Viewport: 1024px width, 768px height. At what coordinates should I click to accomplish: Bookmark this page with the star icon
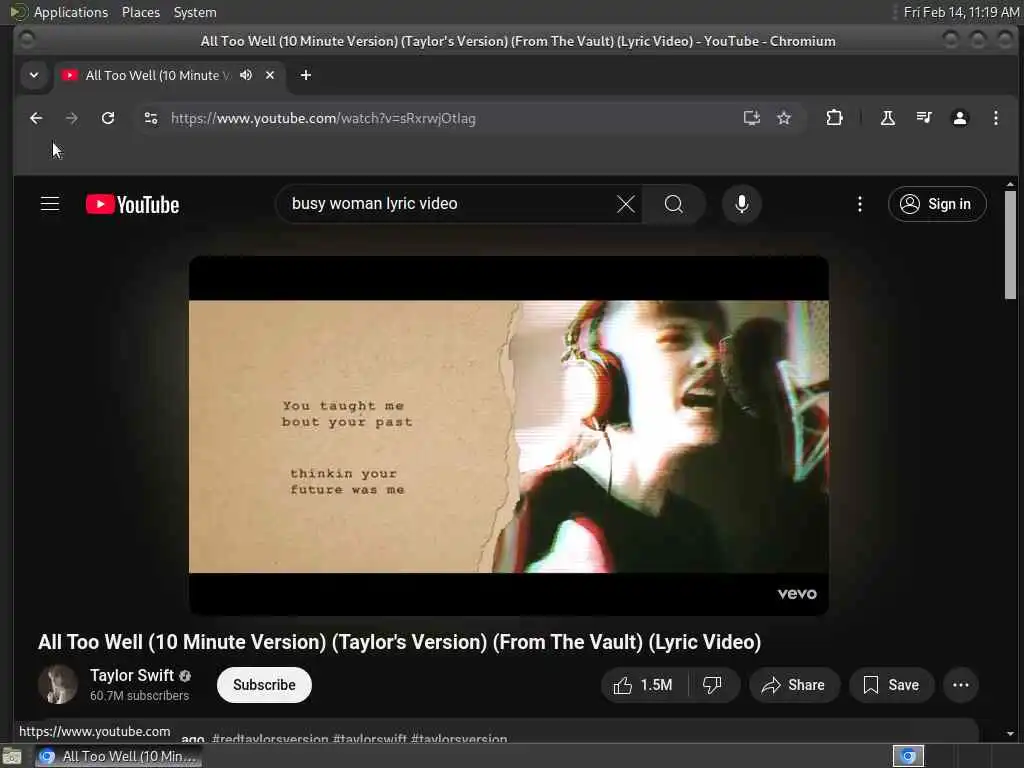784,118
